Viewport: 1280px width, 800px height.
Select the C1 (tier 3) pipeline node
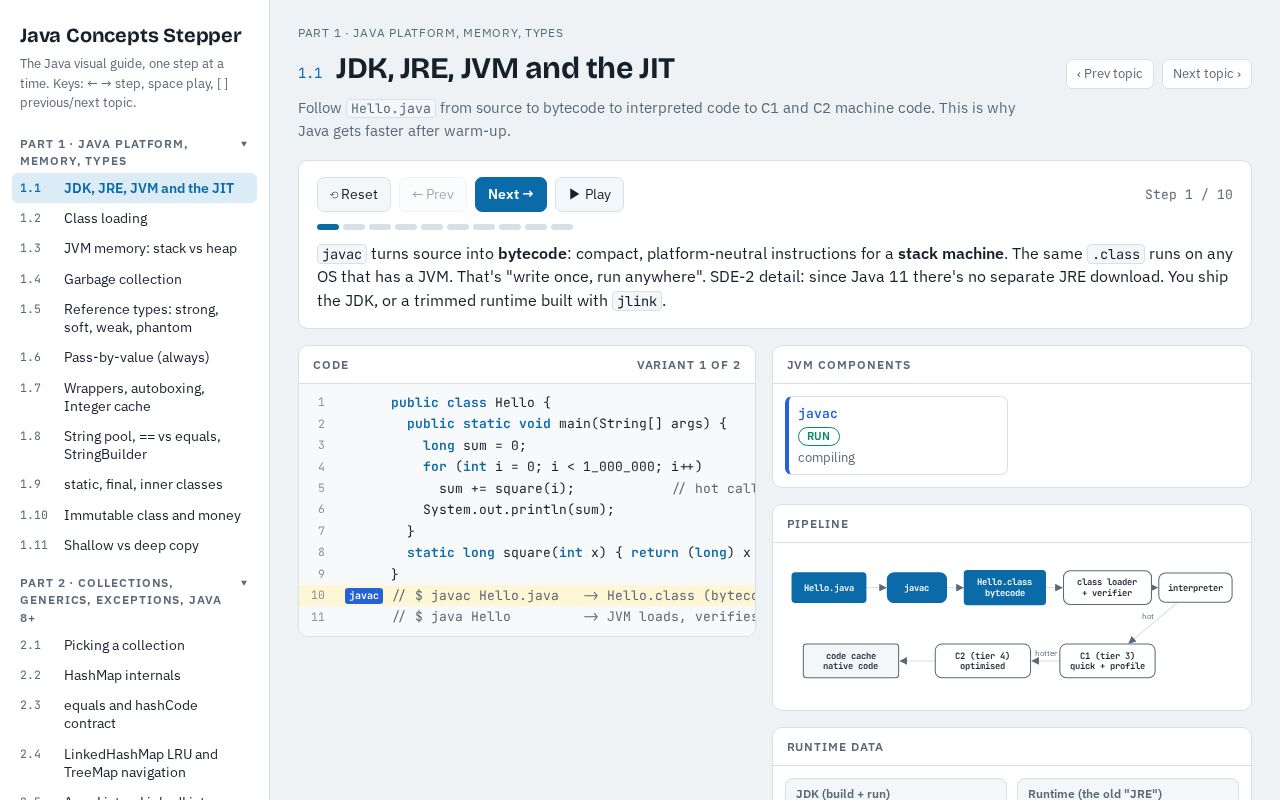[1107, 661]
